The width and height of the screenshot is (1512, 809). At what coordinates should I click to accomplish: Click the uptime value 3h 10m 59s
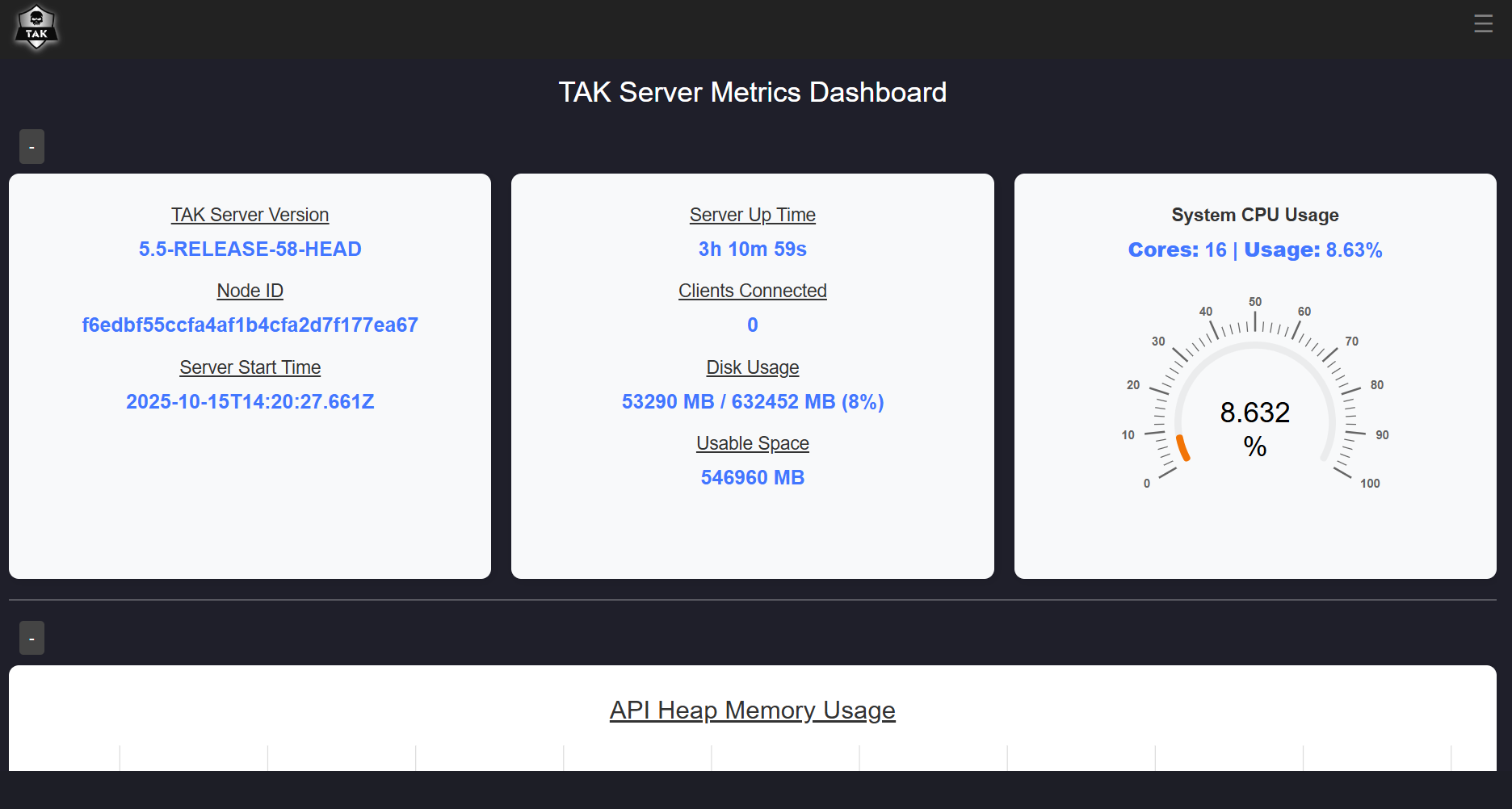752,249
